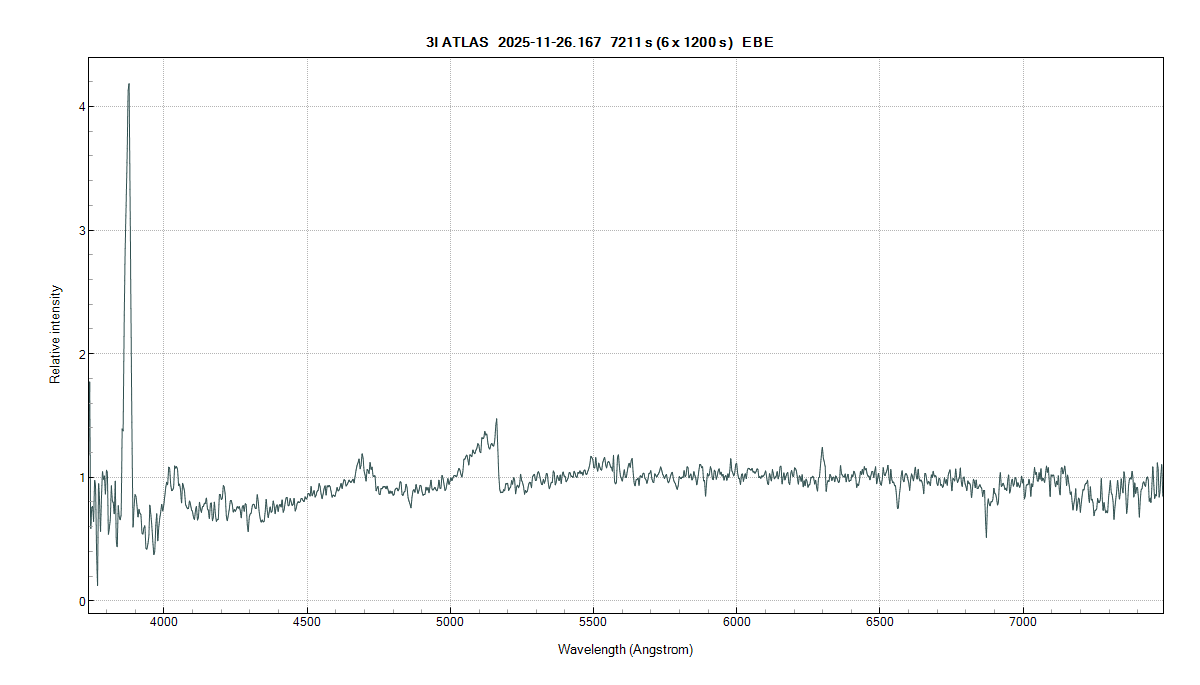This screenshot has width=1200, height=685.
Task: Click the small emission bump near 4700 Angstrom
Action: point(360,456)
